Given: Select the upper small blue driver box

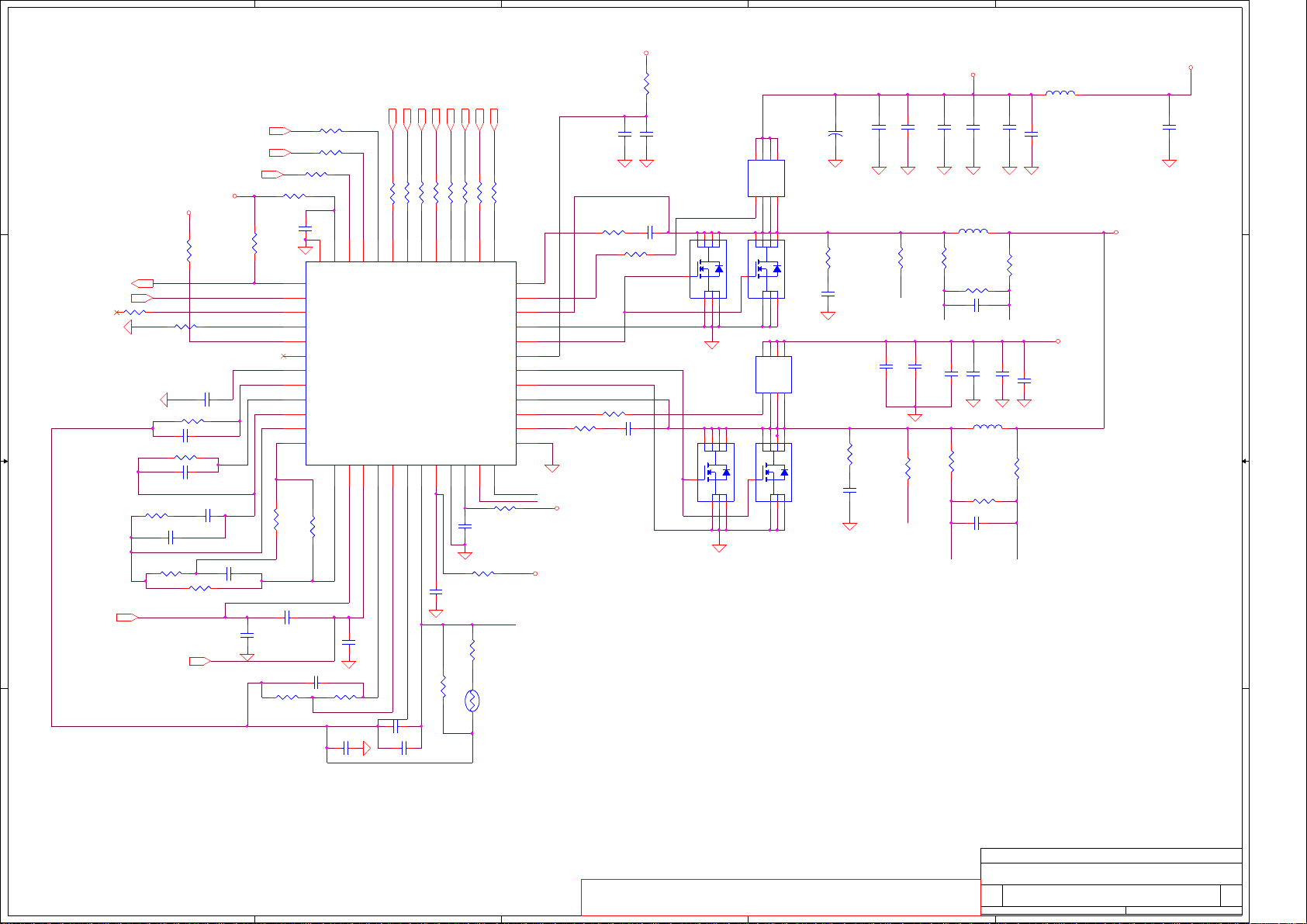Looking at the screenshot, I should (x=766, y=178).
